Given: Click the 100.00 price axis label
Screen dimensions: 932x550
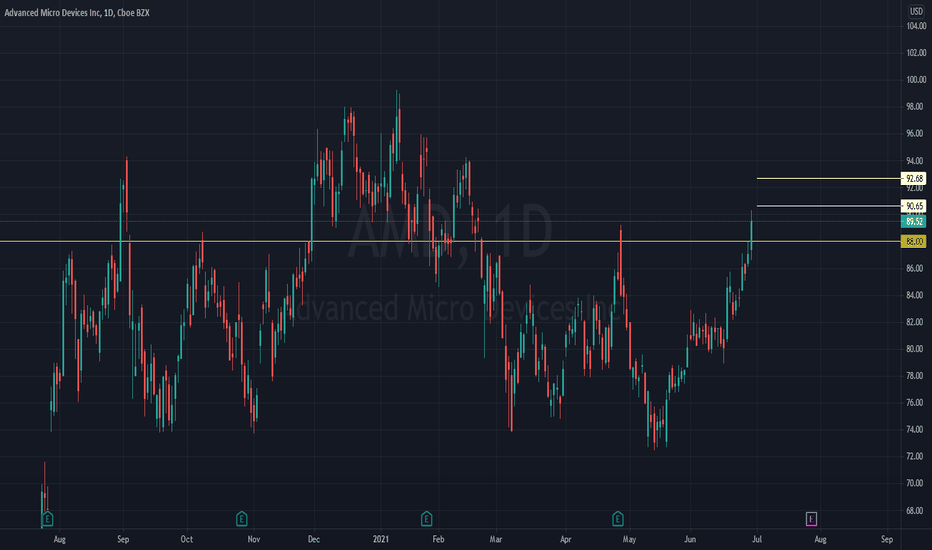Looking at the screenshot, I should point(916,80).
